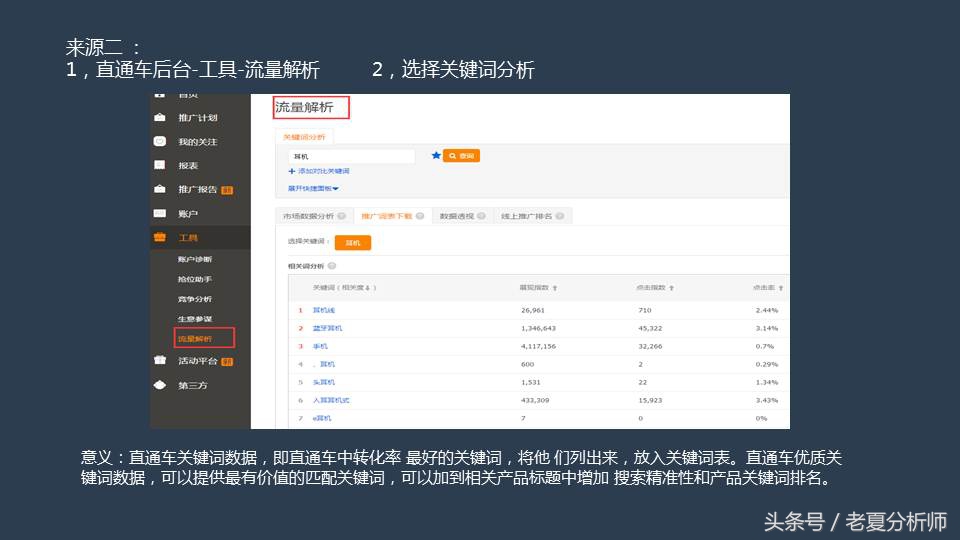Click the help icon next to 线上推广排名
This screenshot has width=960, height=540.
pyautogui.click(x=560, y=216)
